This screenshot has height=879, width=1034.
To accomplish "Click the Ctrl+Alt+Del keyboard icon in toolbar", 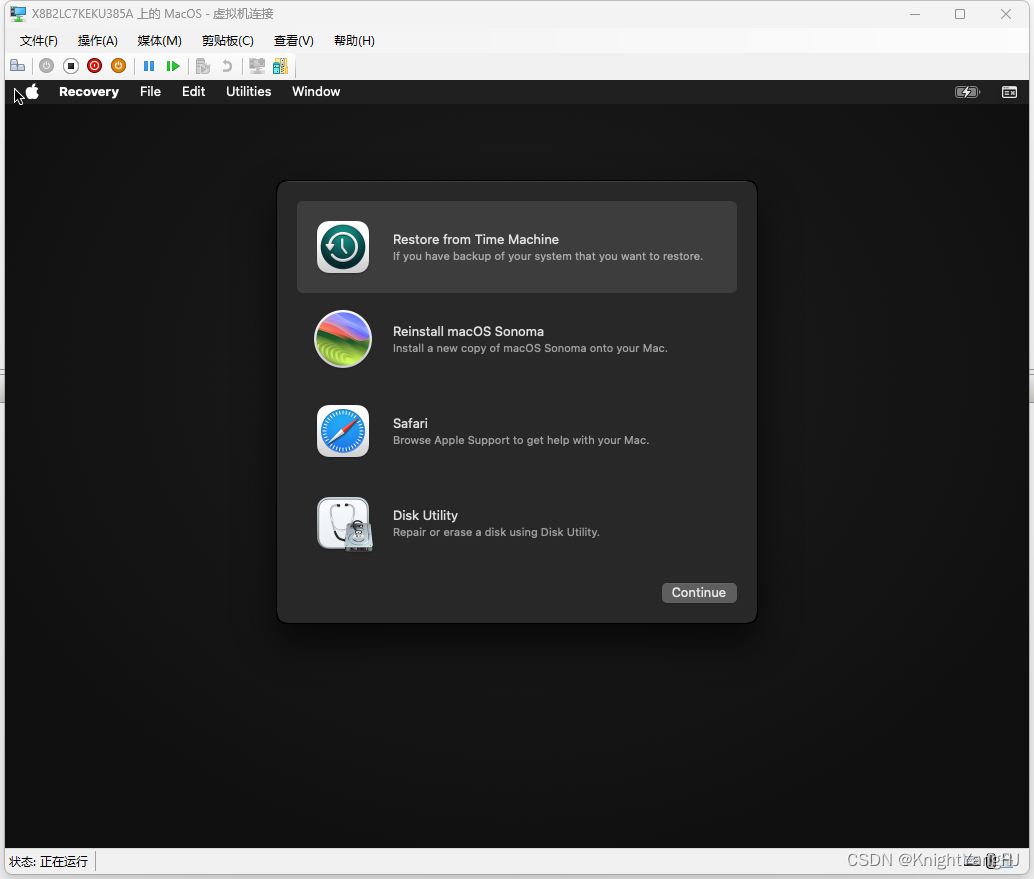I will coord(18,66).
